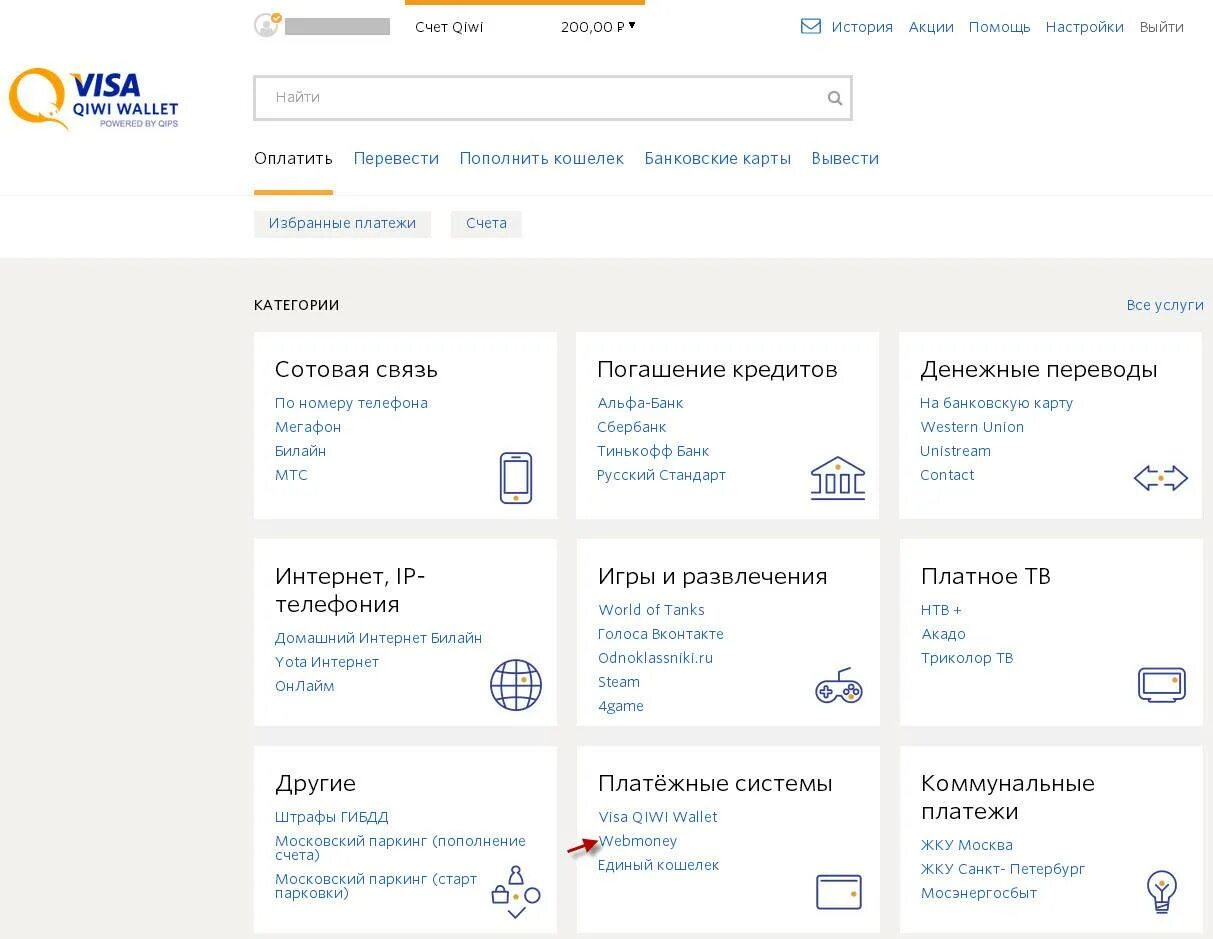Click the Счета button
Viewport: 1213px width, 939px height.
click(x=486, y=224)
